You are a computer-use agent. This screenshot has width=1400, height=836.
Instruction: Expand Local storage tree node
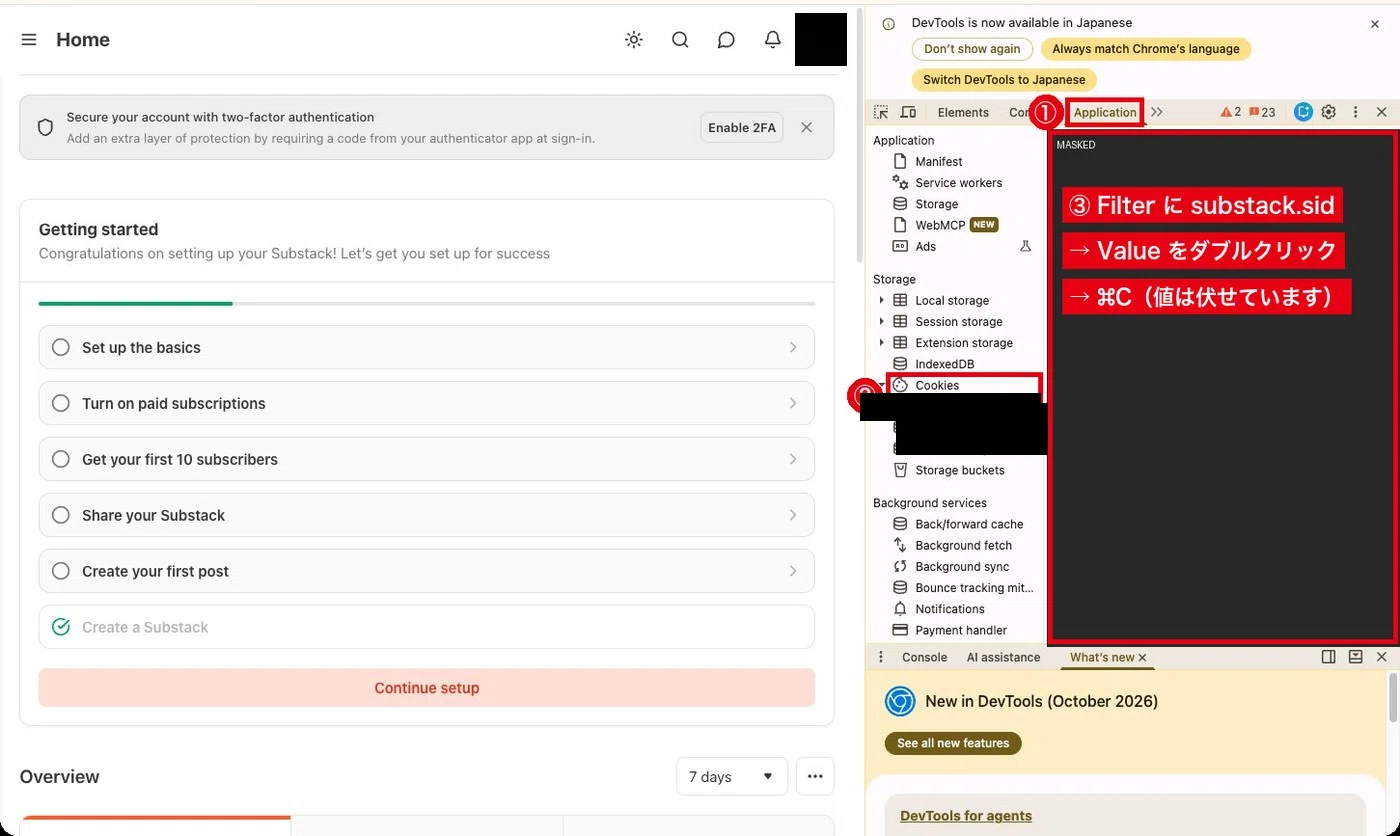click(x=881, y=300)
